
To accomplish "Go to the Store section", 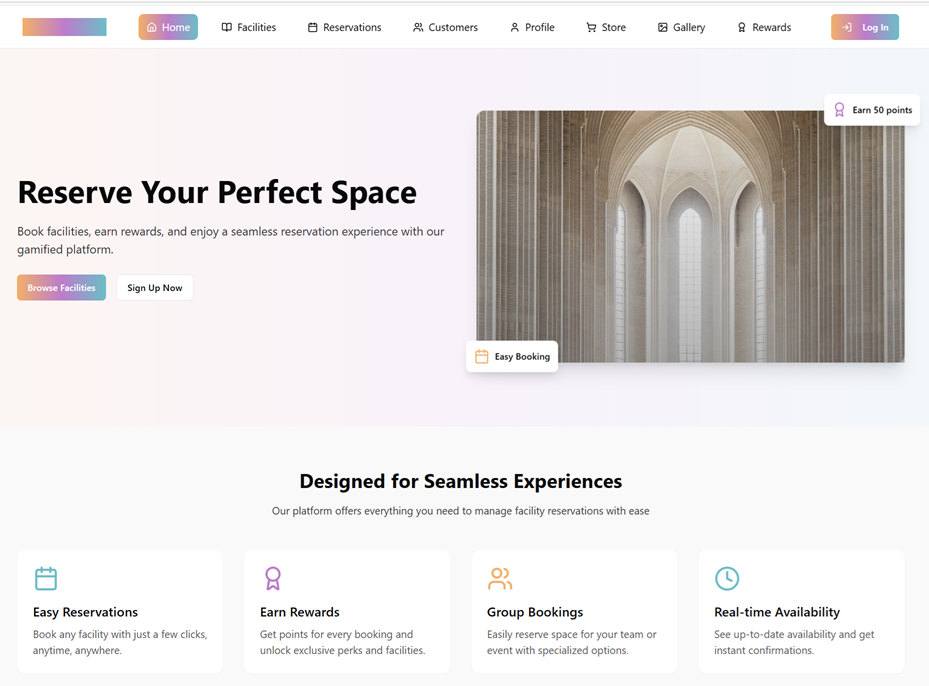I will coord(606,27).
